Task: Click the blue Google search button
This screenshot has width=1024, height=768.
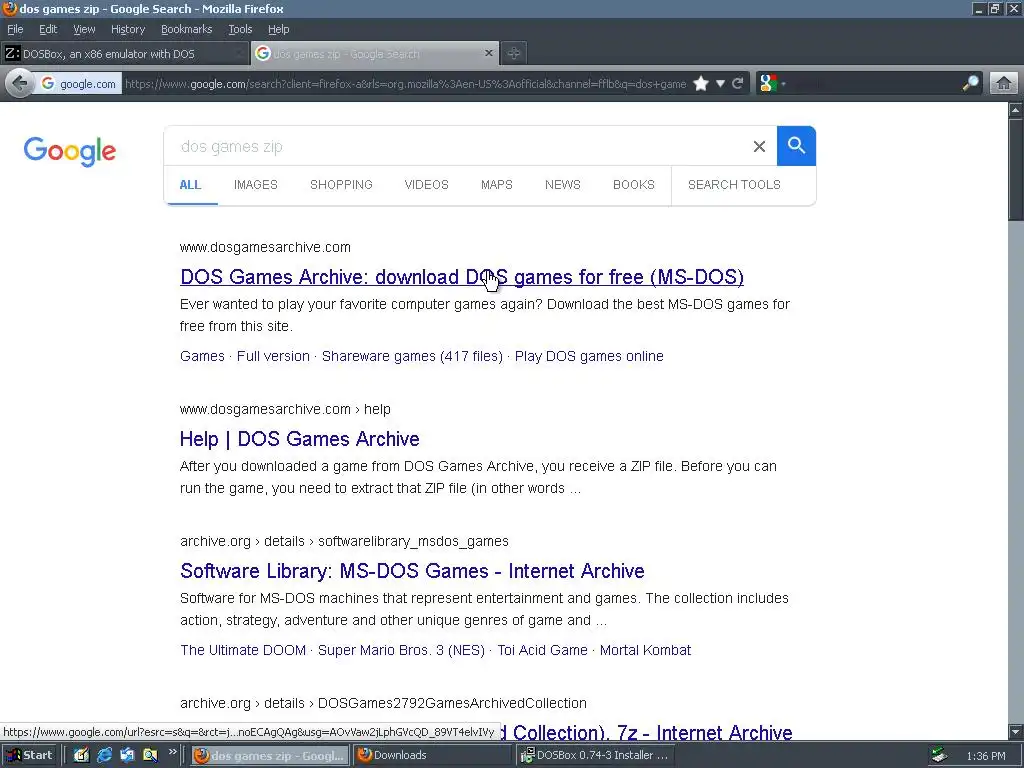Action: pyautogui.click(x=796, y=146)
